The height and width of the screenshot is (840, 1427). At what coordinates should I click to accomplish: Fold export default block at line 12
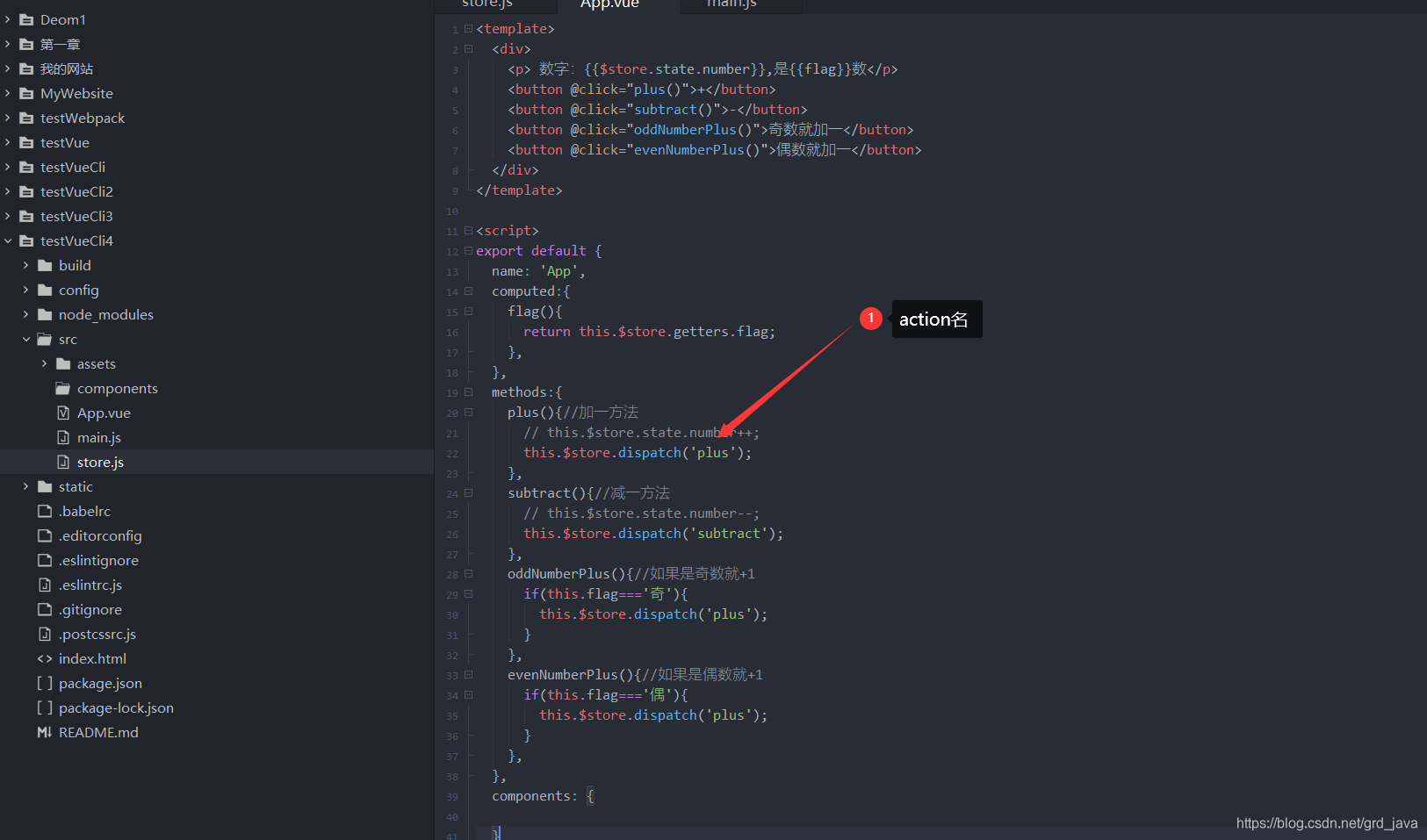[468, 251]
